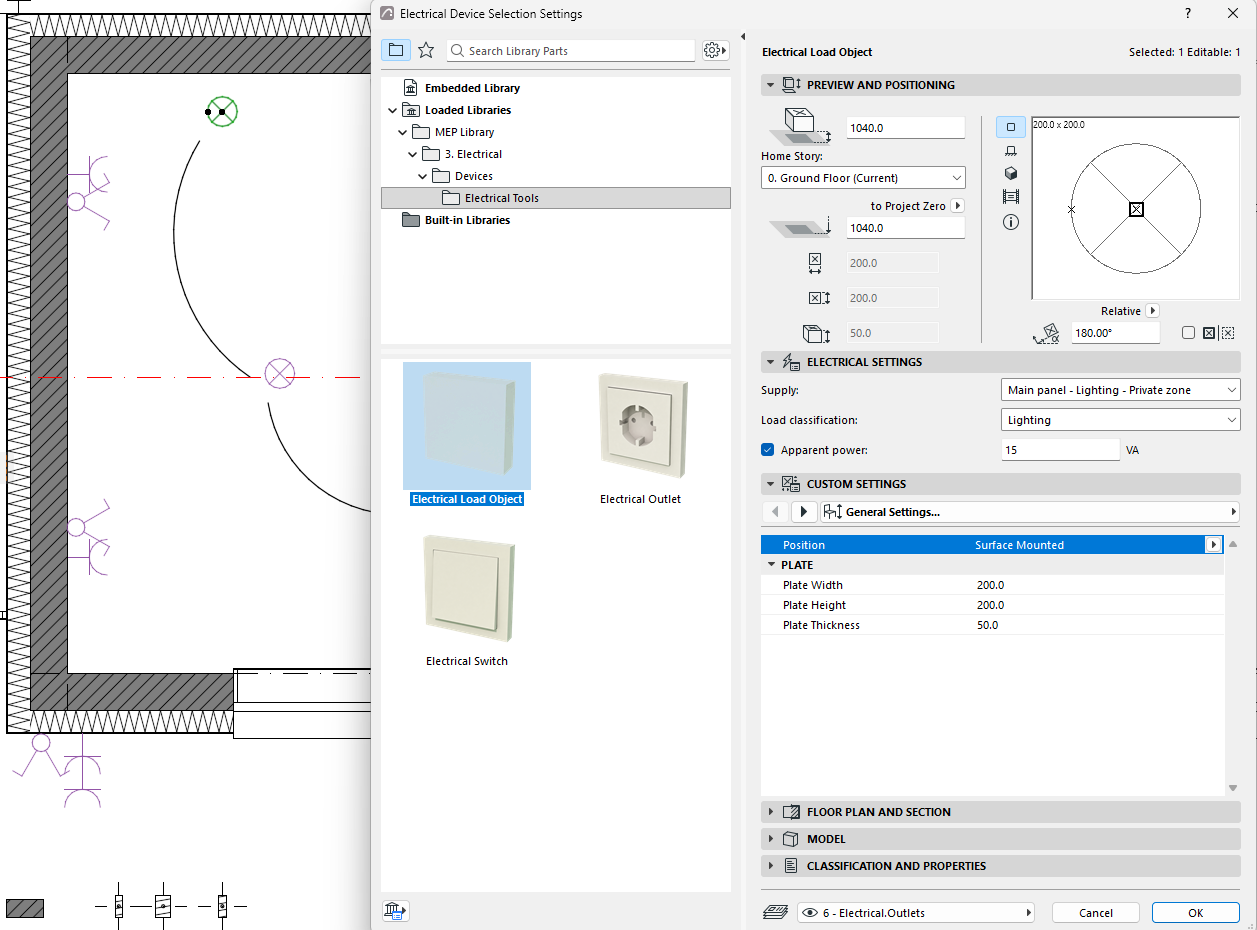The image size is (1257, 930).
Task: Select Built-in Libraries in the tree
Action: [x=467, y=220]
